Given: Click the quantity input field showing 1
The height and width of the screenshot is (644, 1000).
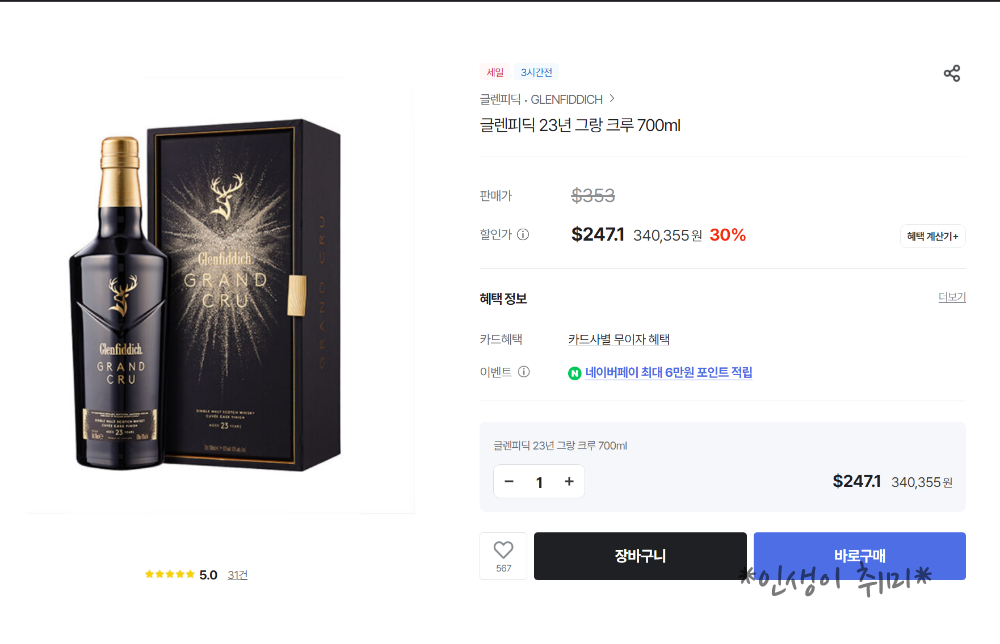Looking at the screenshot, I should pyautogui.click(x=539, y=482).
